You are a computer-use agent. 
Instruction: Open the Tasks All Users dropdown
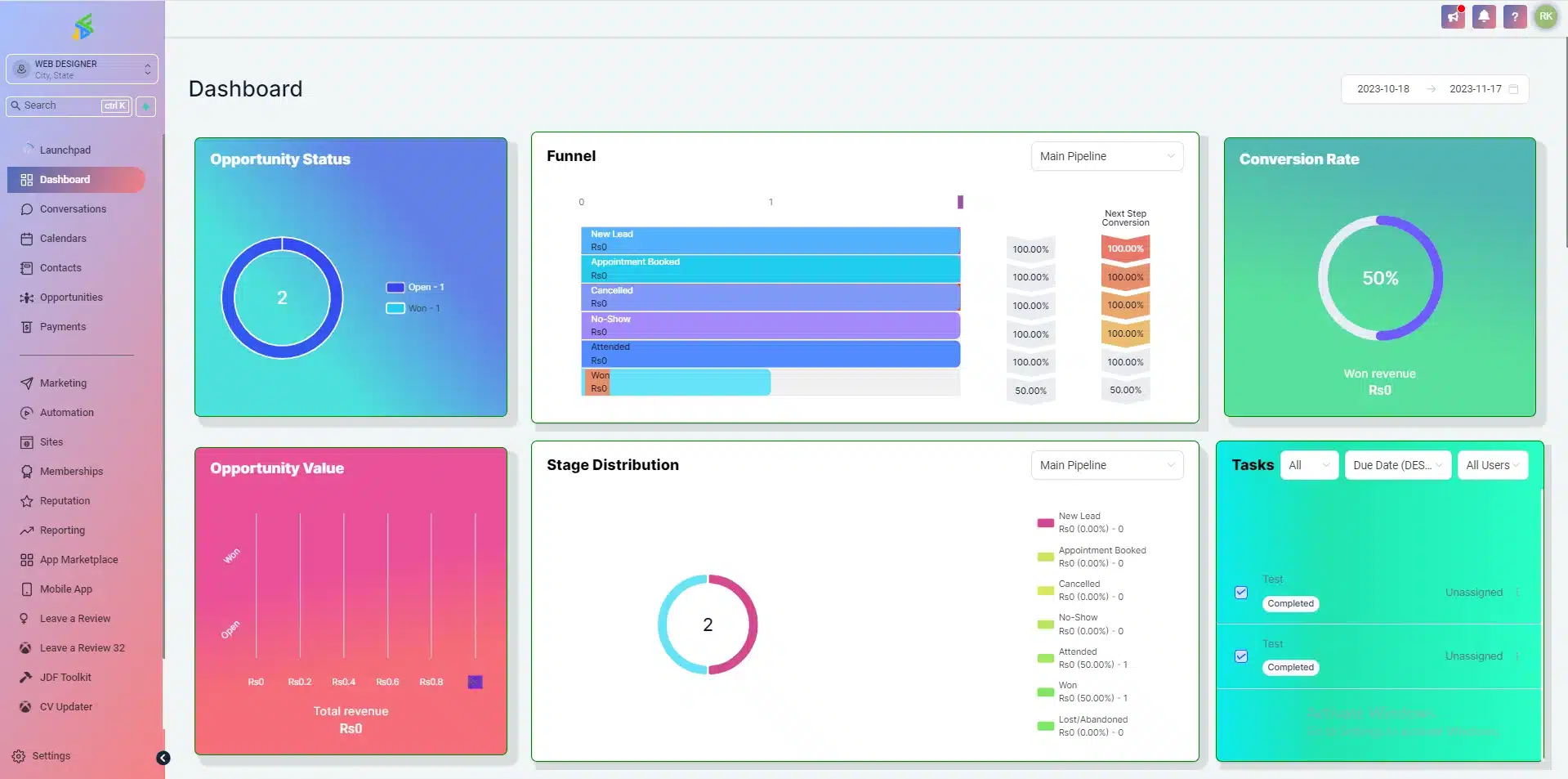click(1492, 465)
